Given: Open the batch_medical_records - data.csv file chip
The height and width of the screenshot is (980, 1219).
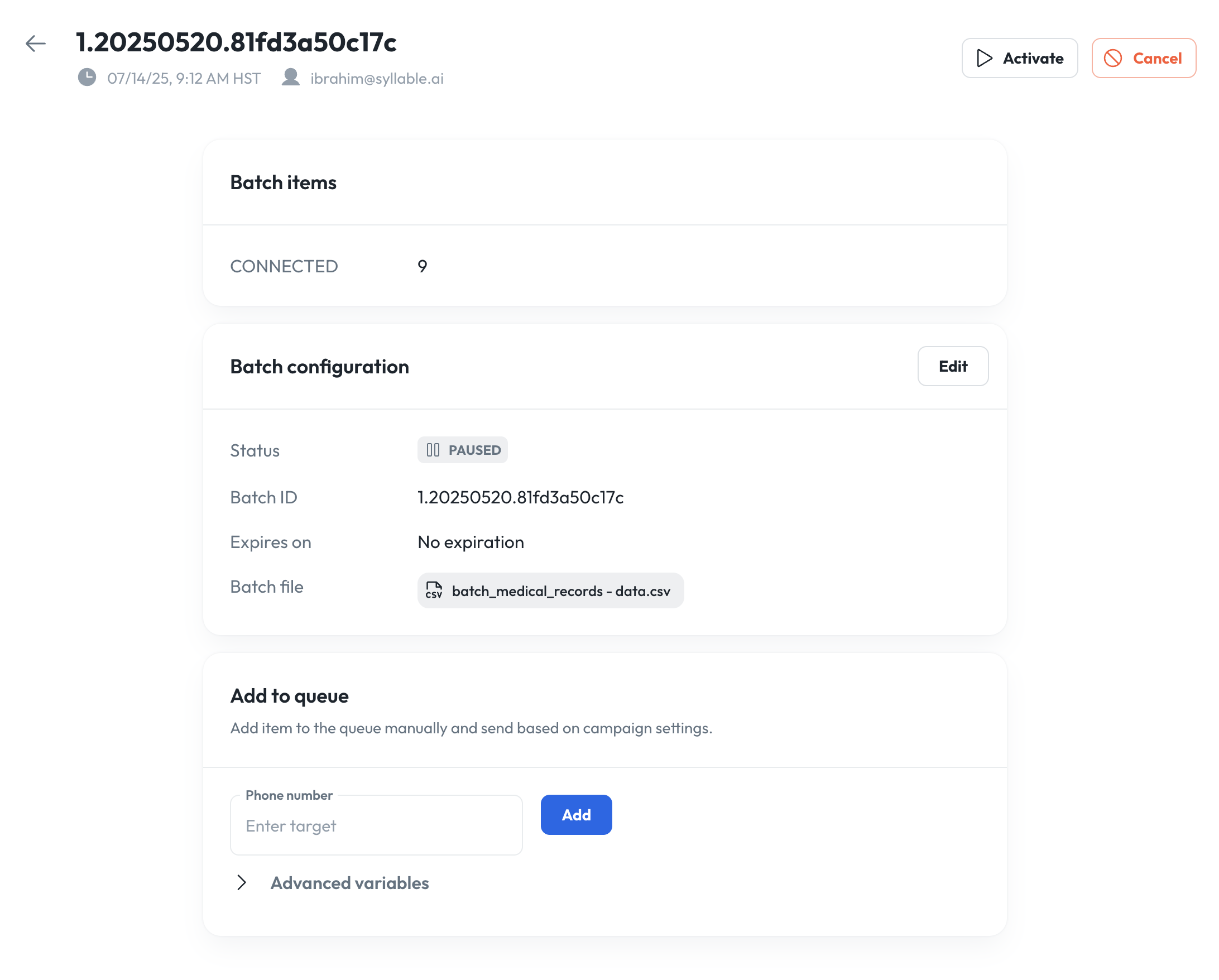Looking at the screenshot, I should coord(551,591).
